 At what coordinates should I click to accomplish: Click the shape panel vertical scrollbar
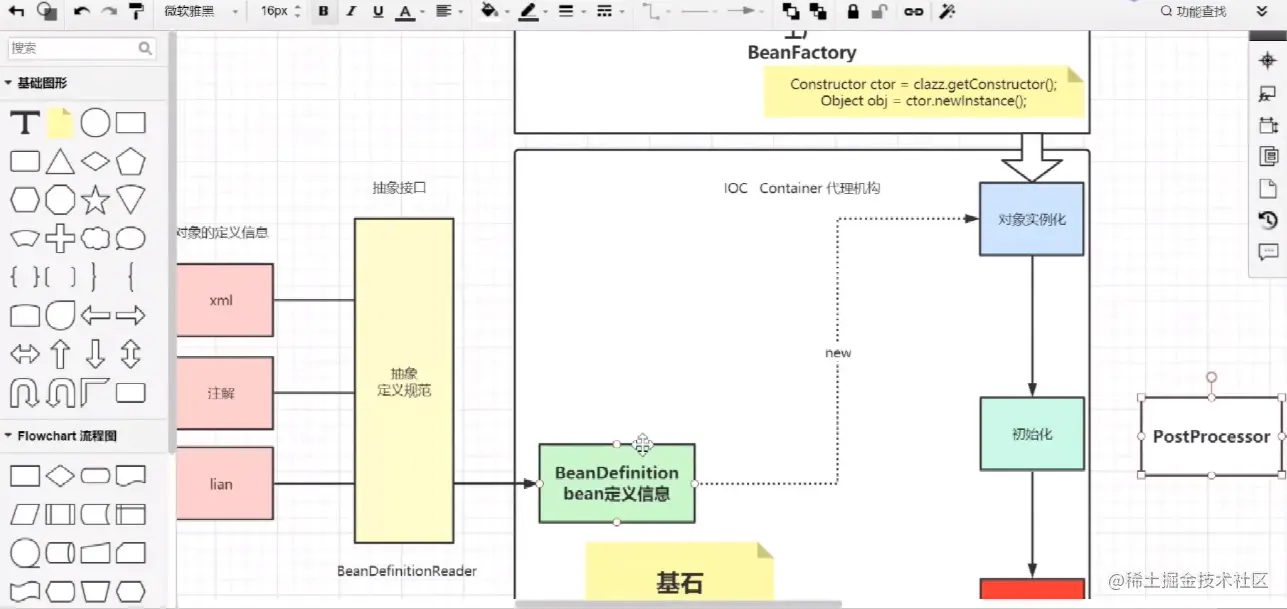tap(171, 240)
